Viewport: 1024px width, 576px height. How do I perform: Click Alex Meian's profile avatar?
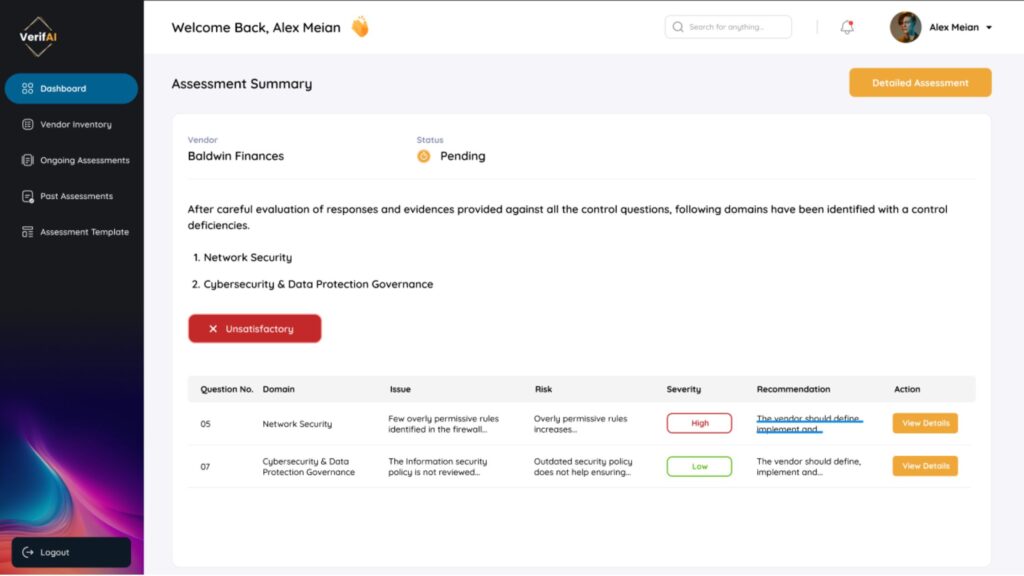pyautogui.click(x=905, y=27)
